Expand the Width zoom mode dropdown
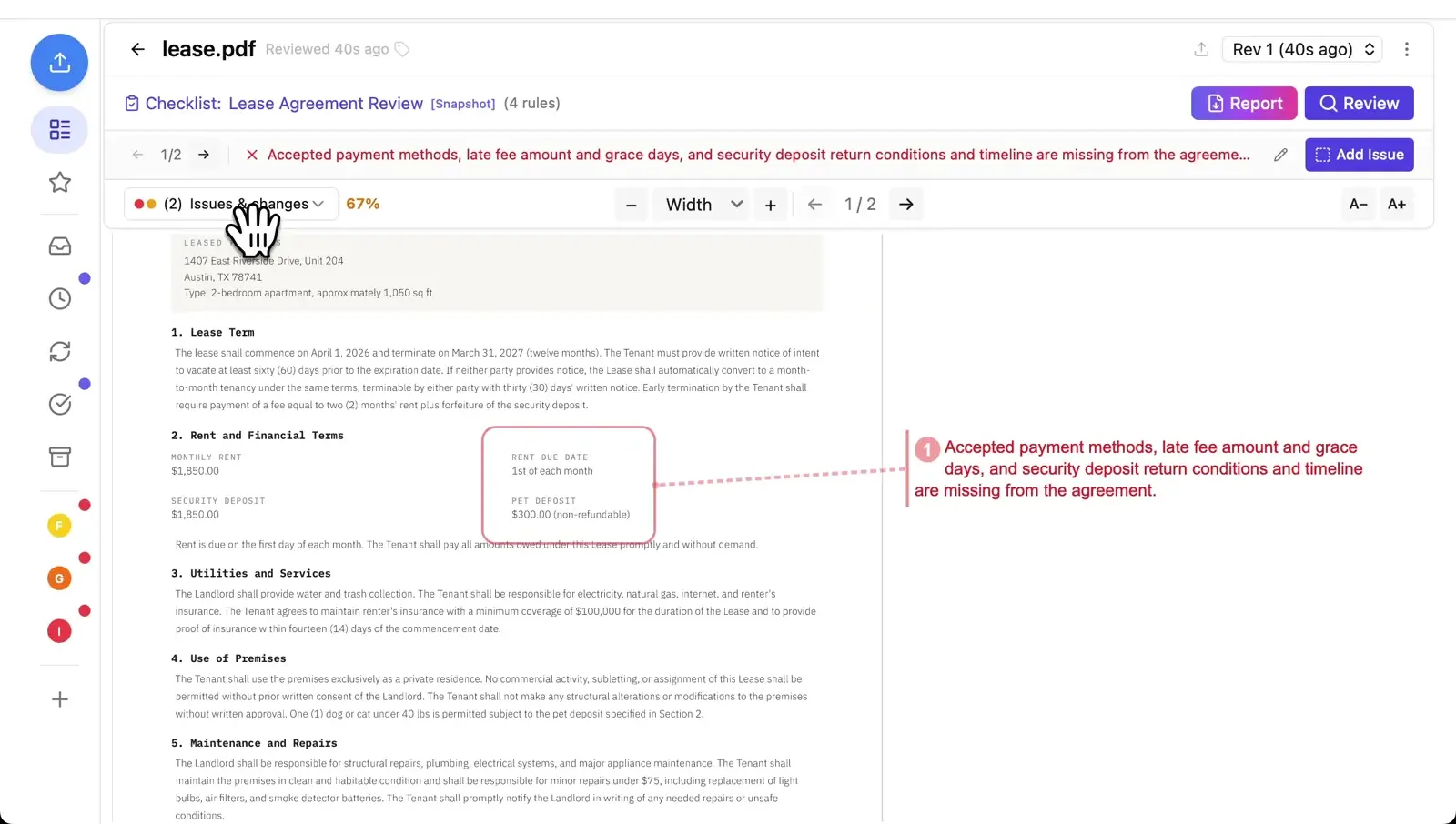 700,204
